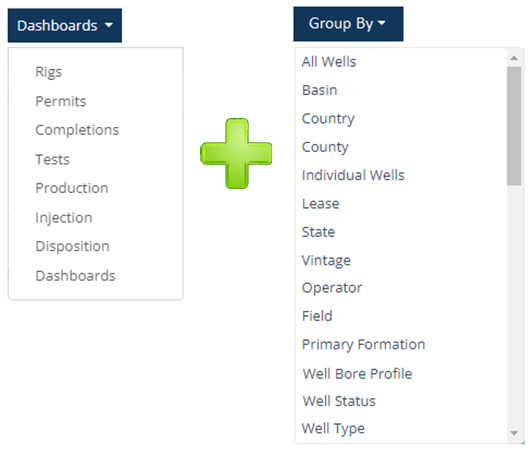Choose Injection from the list
The image size is (531, 454).
(64, 218)
